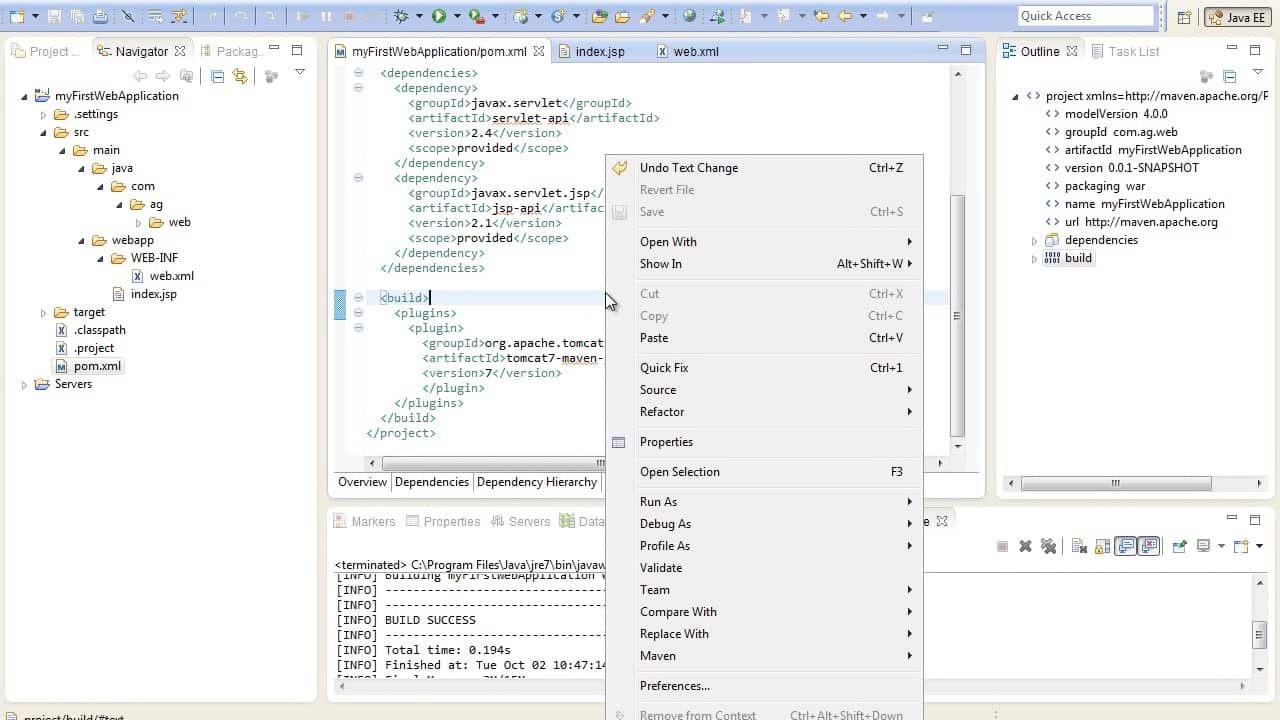Toggle show console on standard output change
This screenshot has height=720, width=1280.
(1127, 546)
